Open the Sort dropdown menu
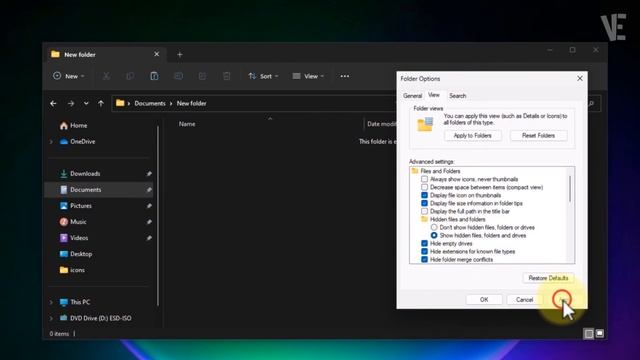 pos(263,76)
